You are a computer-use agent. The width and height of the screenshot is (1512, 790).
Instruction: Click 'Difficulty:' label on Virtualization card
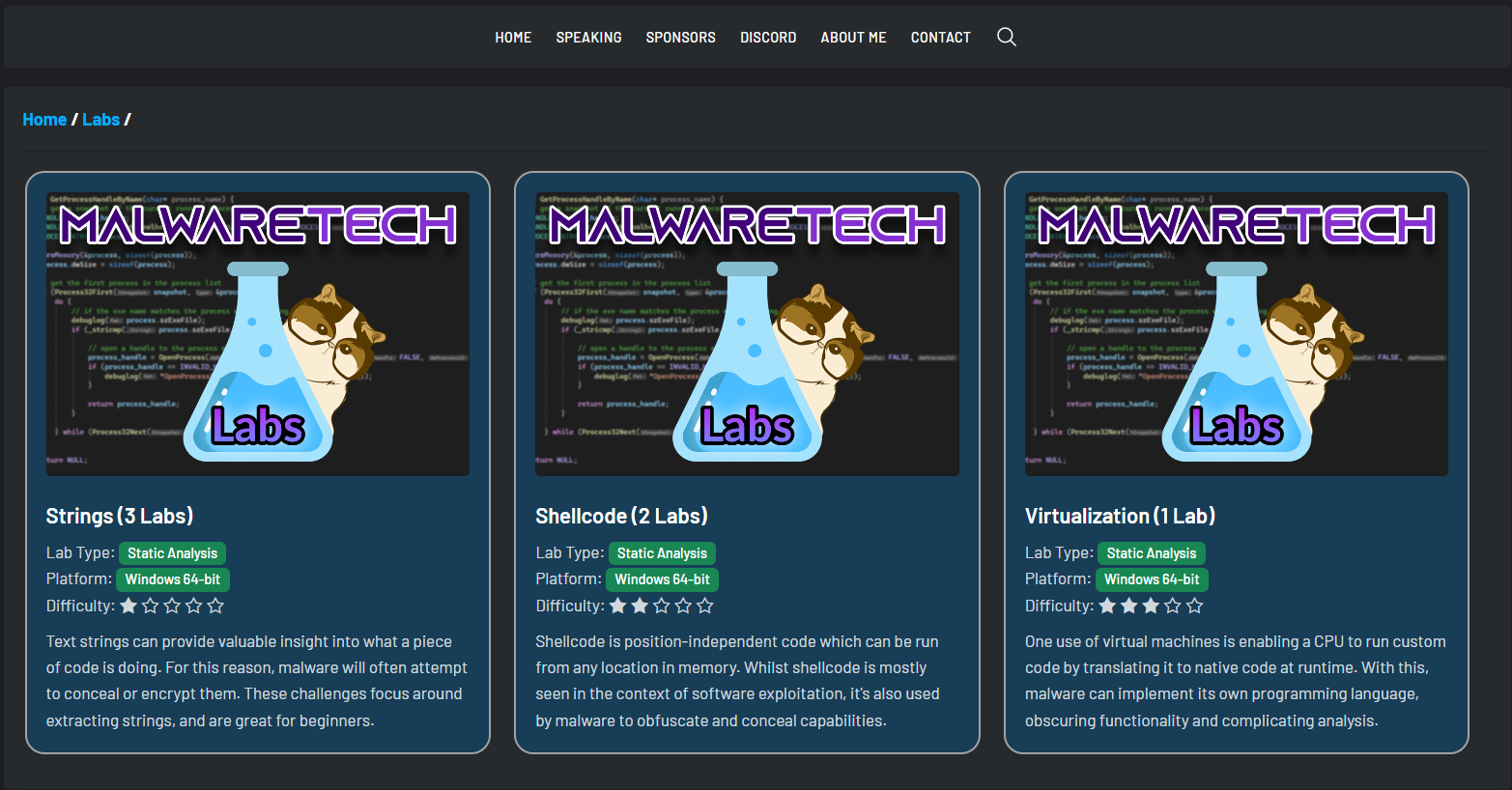1059,606
